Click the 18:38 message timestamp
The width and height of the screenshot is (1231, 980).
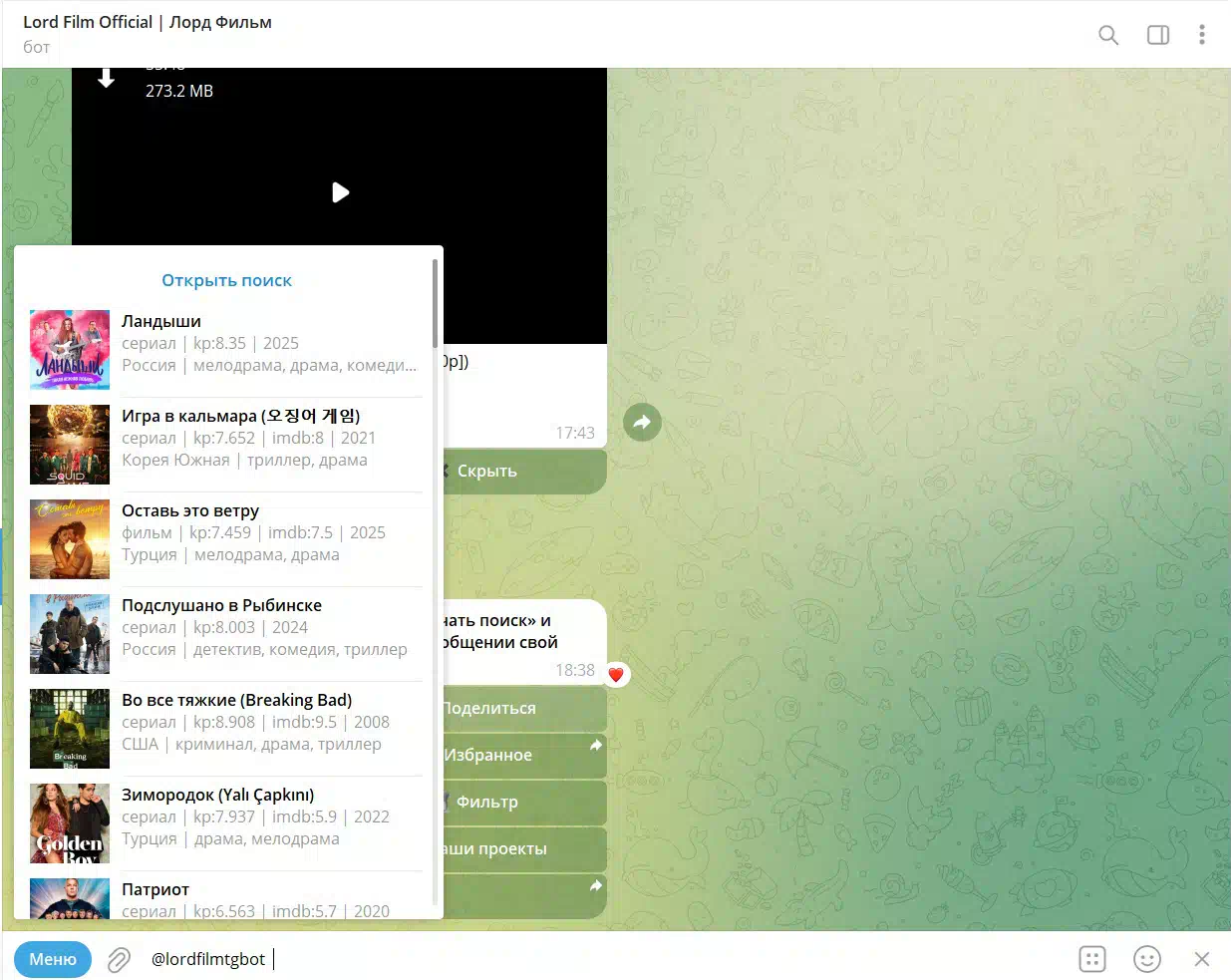tap(575, 670)
